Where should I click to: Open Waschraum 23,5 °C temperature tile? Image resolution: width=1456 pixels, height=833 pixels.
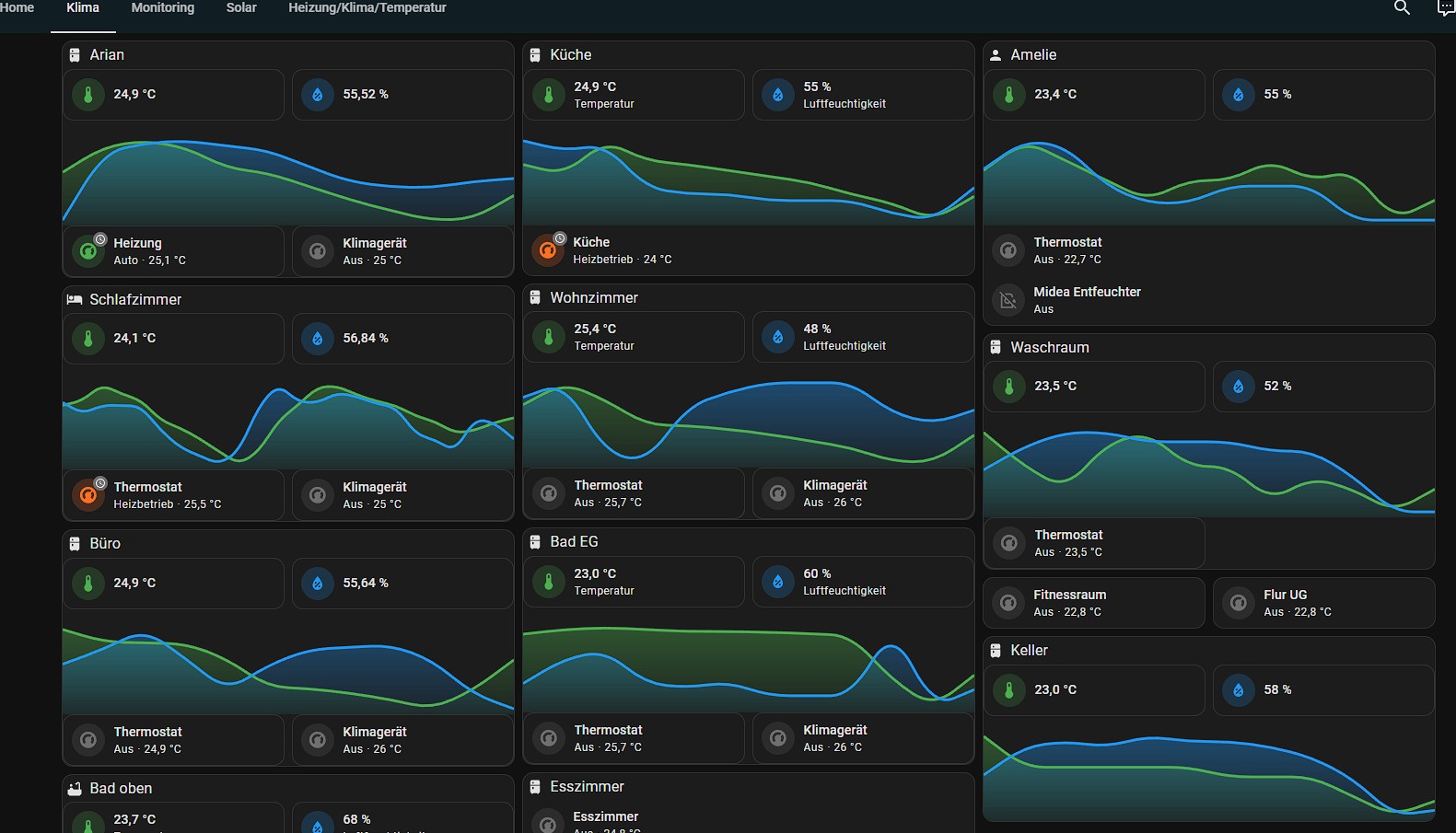pos(1094,387)
